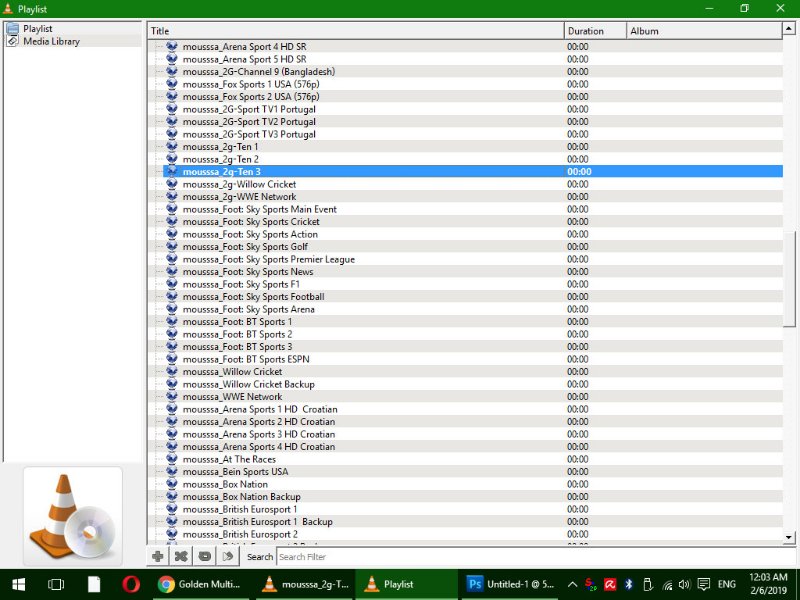Toggle the loop playlist button
The height and width of the screenshot is (600, 800).
205,556
